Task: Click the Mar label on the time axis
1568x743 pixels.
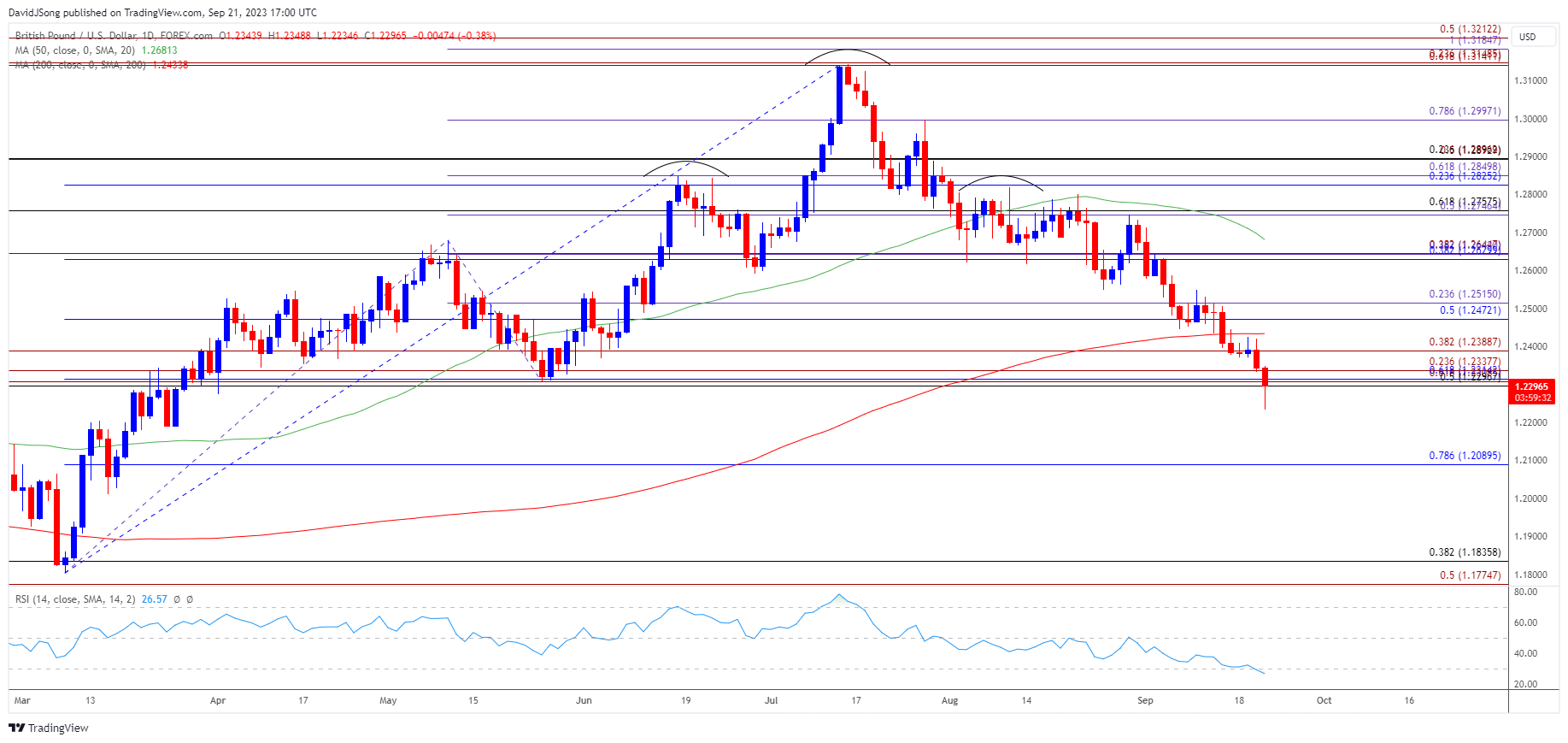Action: point(22,700)
